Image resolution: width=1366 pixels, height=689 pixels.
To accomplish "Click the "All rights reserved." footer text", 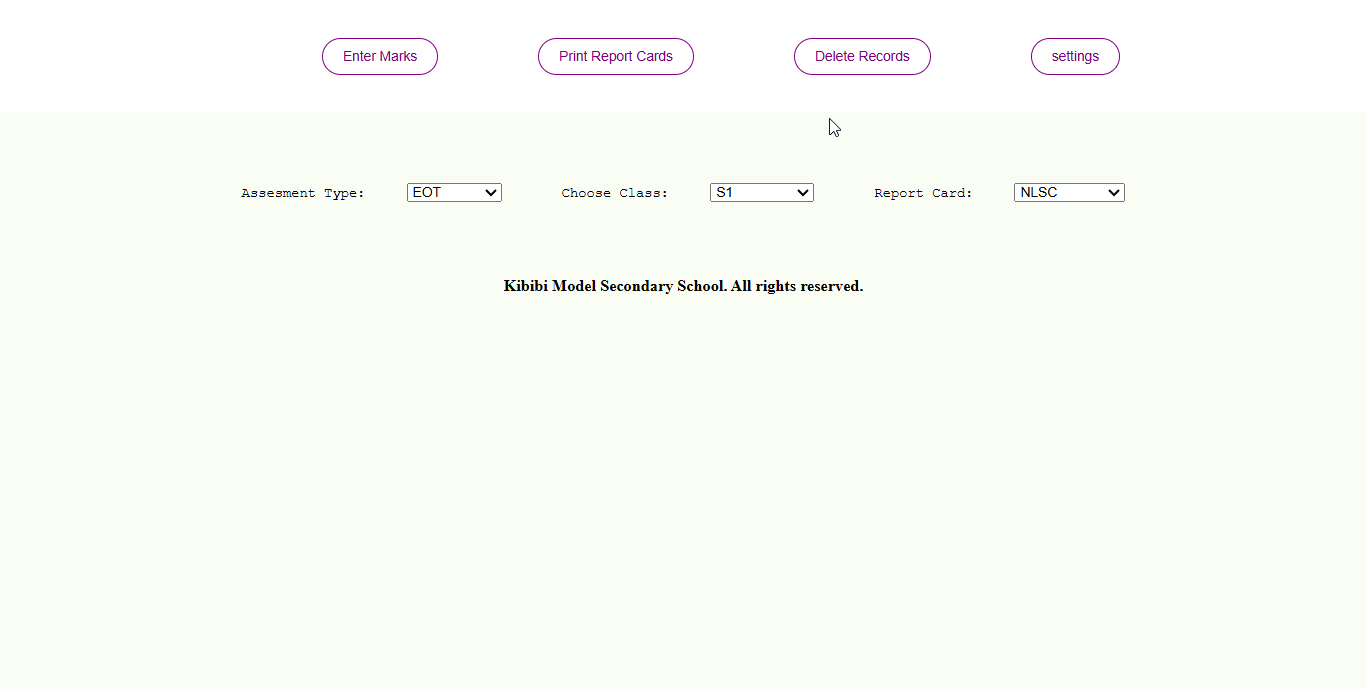I will pyautogui.click(x=797, y=286).
